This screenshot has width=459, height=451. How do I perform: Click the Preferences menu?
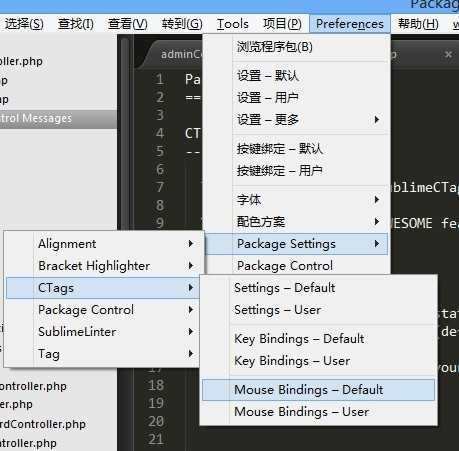[350, 24]
